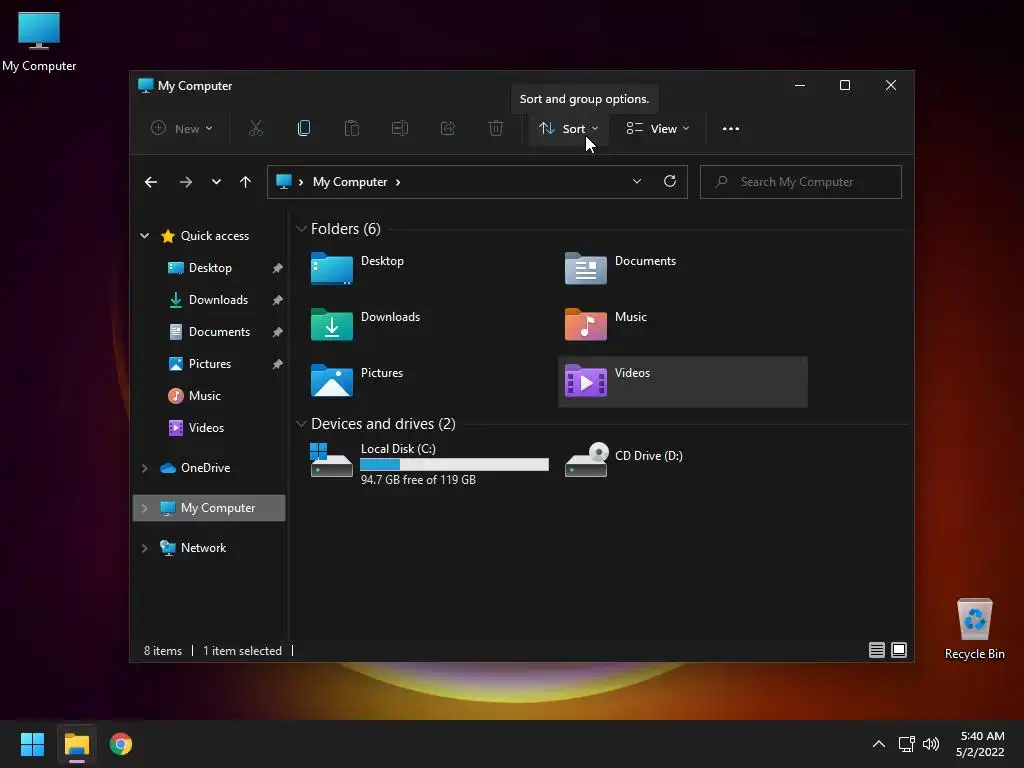The width and height of the screenshot is (1024, 768).
Task: Click the Rename icon in toolbar
Action: click(x=400, y=129)
